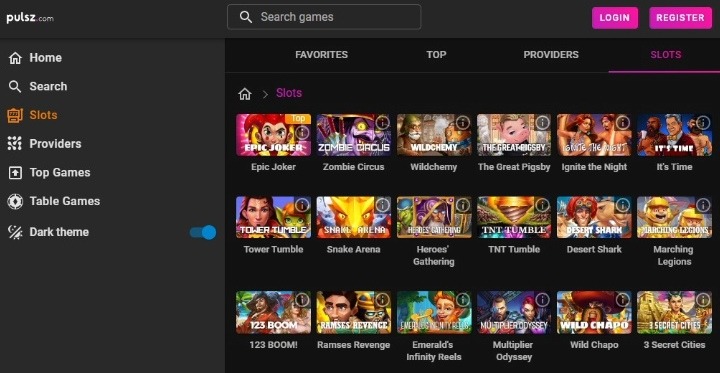720x373 pixels.
Task: Open info icon on Zombie Circus
Action: tap(382, 123)
